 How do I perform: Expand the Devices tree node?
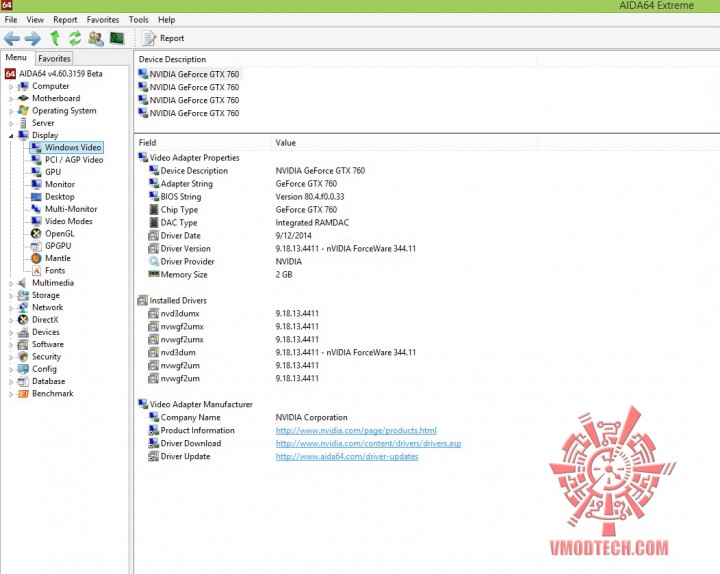(11, 332)
